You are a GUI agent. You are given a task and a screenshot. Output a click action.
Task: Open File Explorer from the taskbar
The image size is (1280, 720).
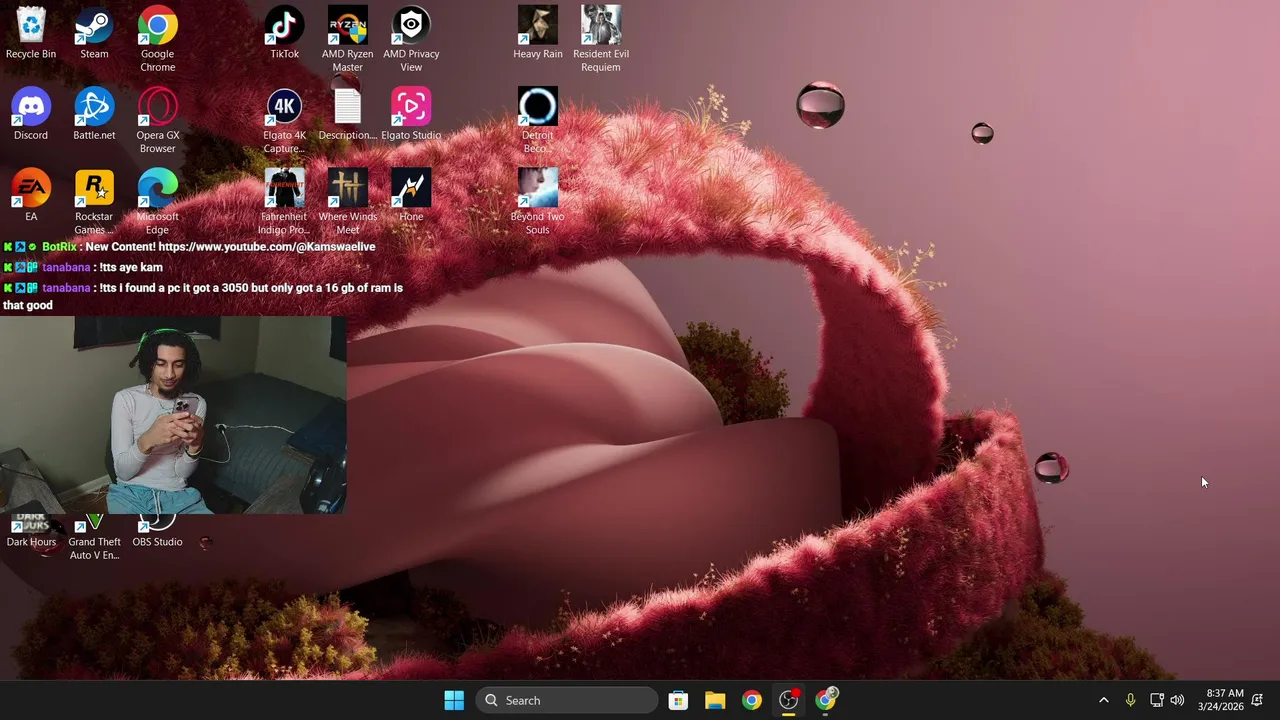click(715, 700)
